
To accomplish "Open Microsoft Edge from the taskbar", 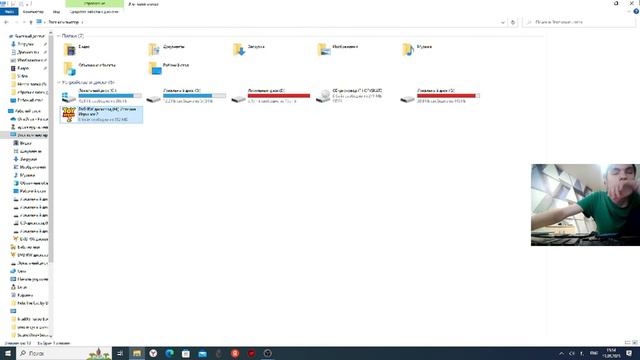I will 169,353.
